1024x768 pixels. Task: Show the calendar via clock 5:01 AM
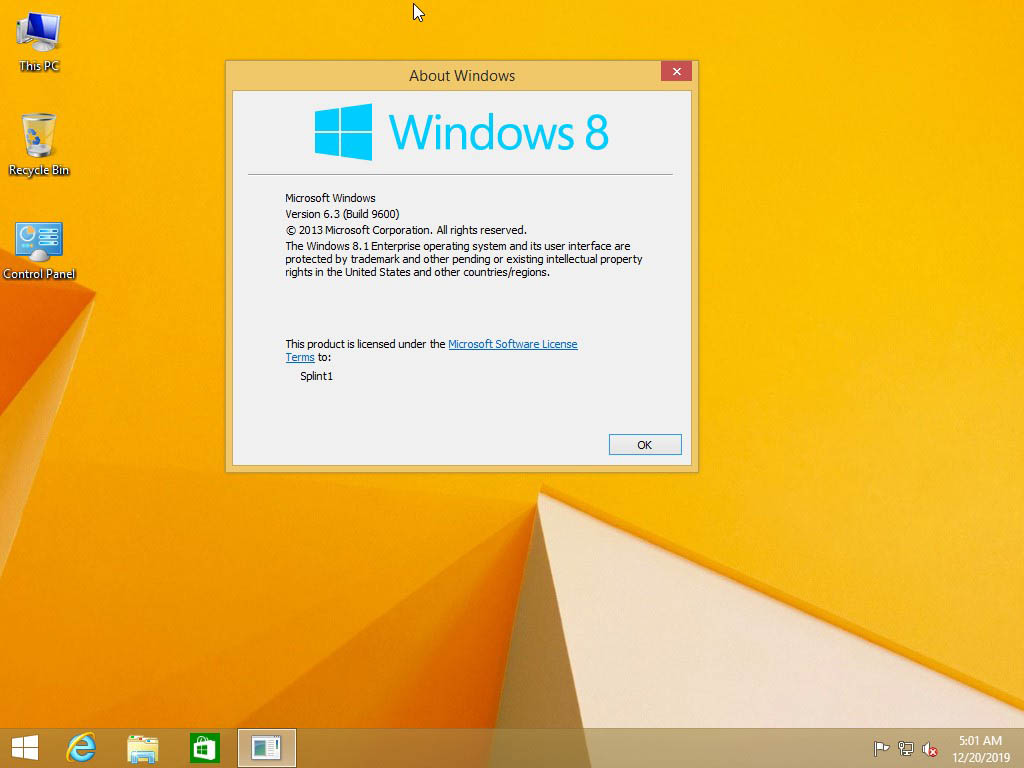(x=980, y=748)
